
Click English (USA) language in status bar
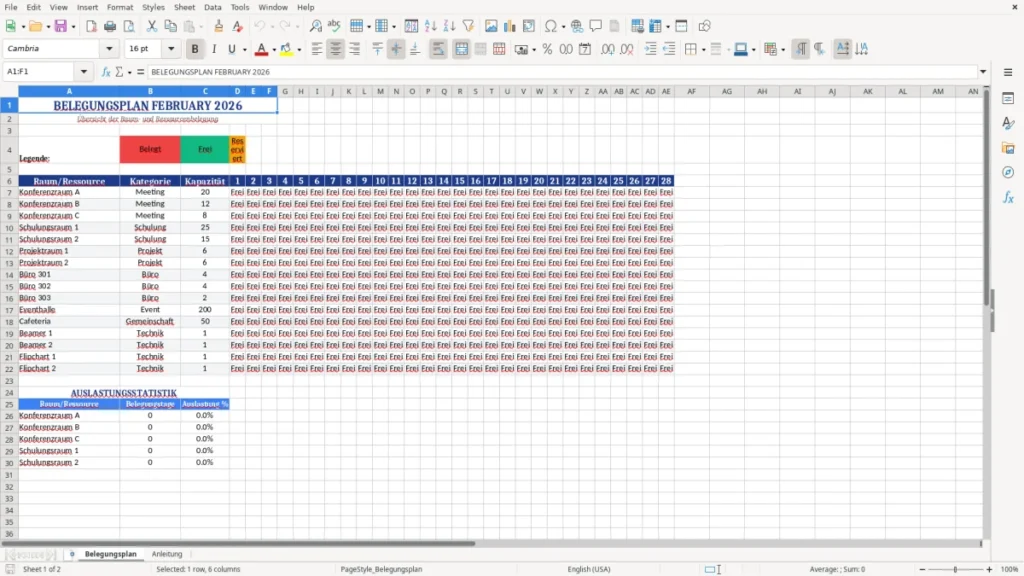coord(588,569)
